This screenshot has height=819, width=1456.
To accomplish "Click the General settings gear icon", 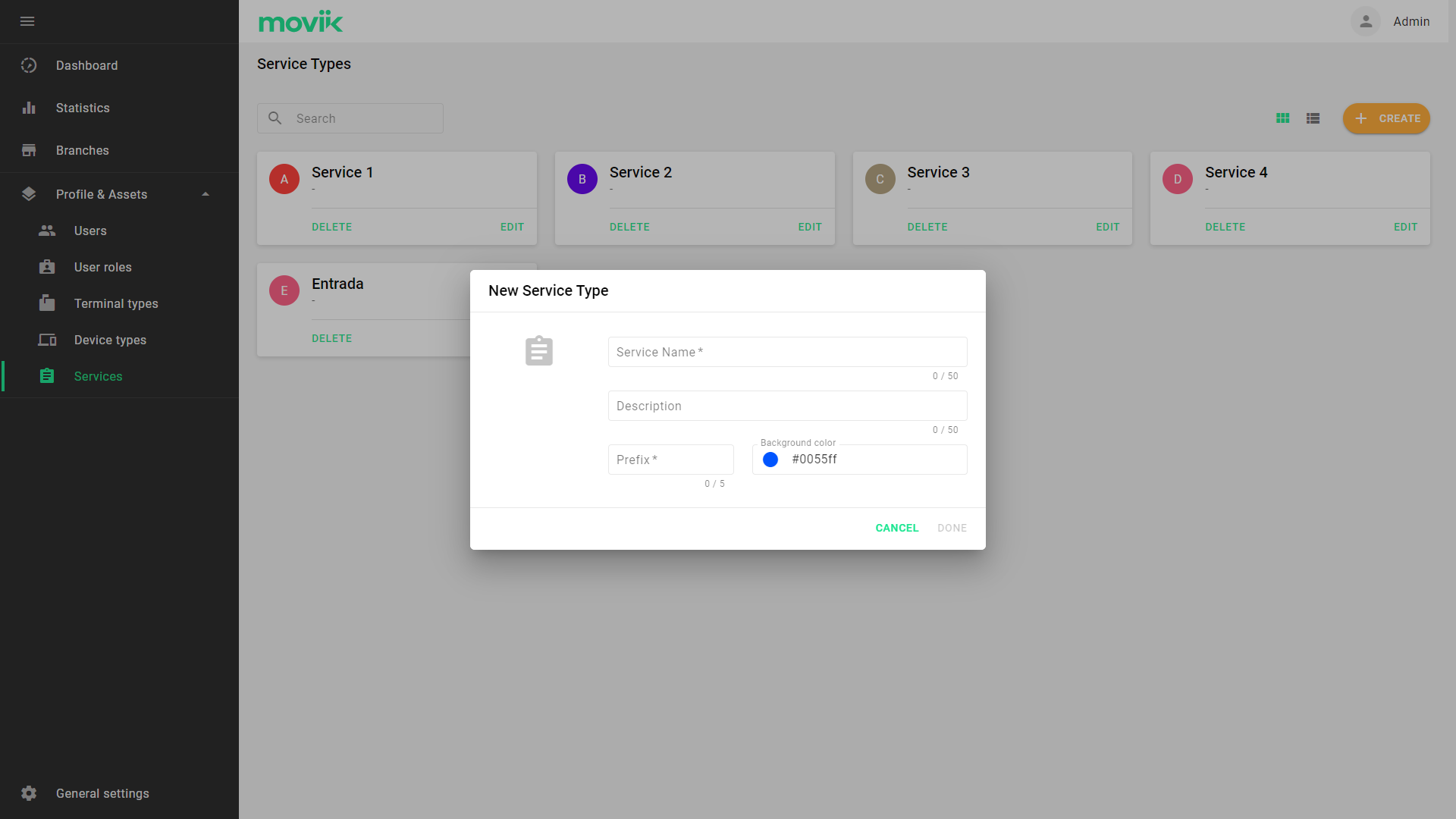I will 29,793.
